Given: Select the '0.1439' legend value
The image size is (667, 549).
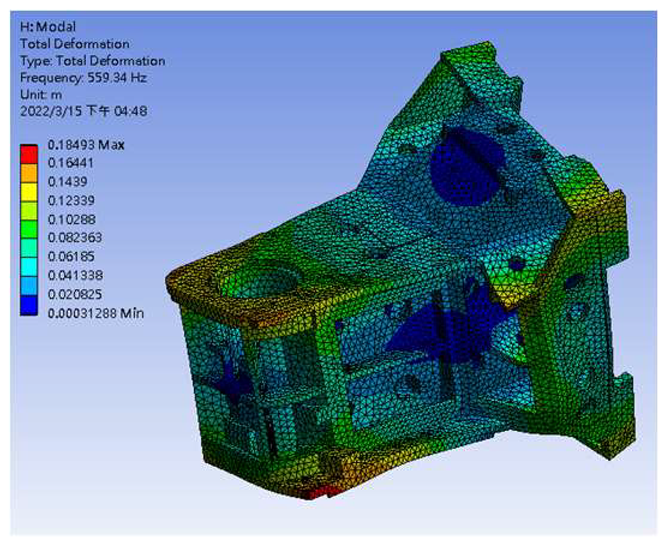Looking at the screenshot, I should [x=68, y=182].
